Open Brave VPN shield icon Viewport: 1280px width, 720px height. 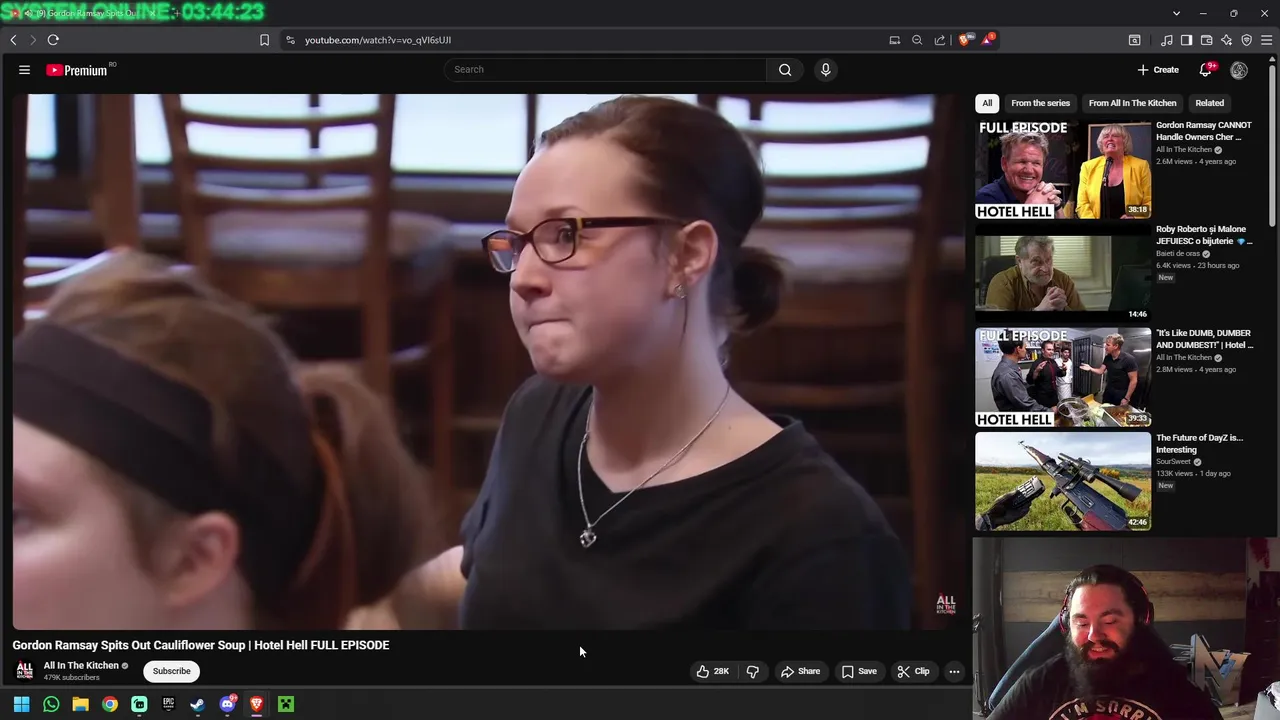pyautogui.click(x=1246, y=40)
